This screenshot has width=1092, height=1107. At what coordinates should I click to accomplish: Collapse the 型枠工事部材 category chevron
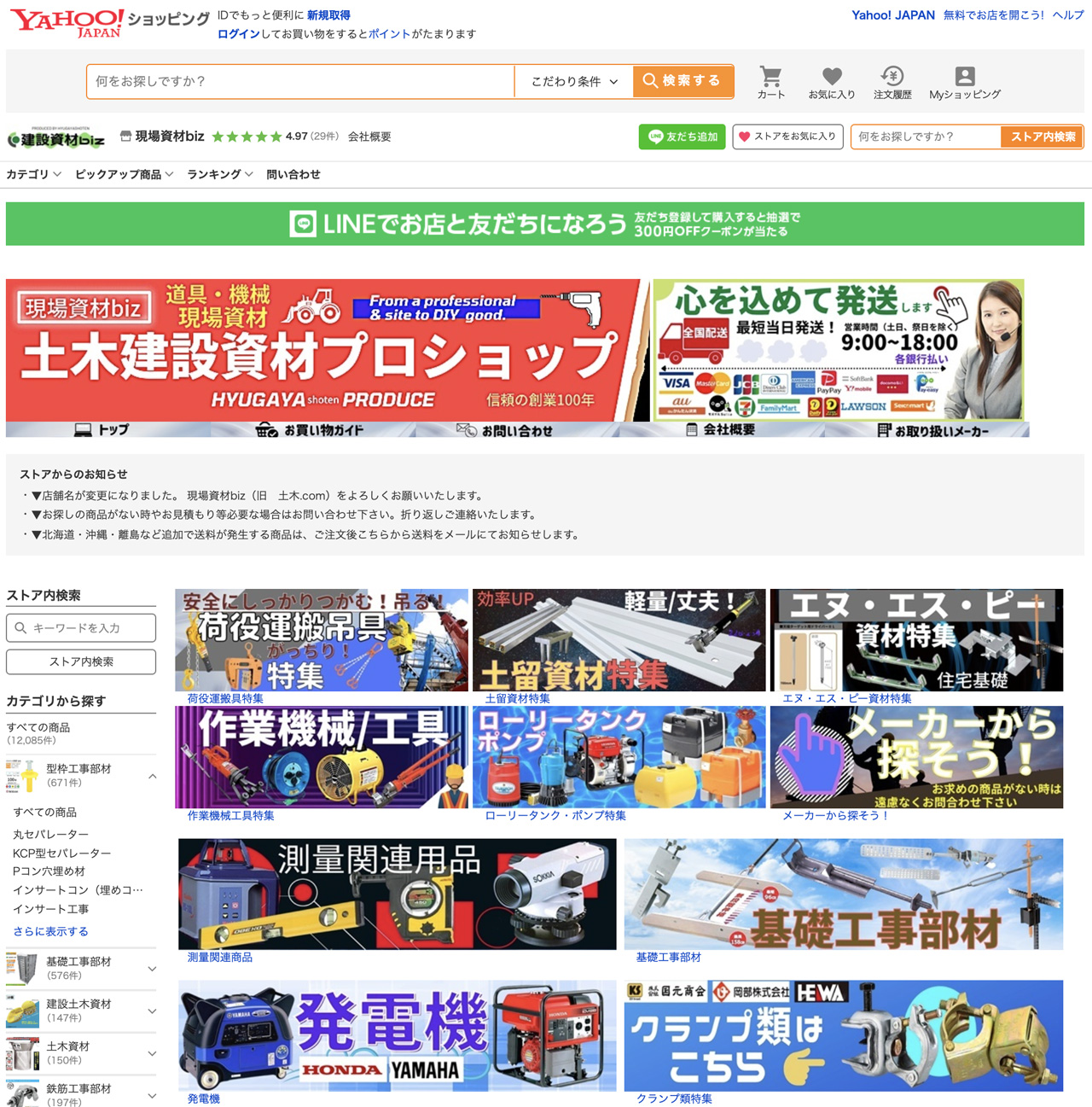(152, 776)
